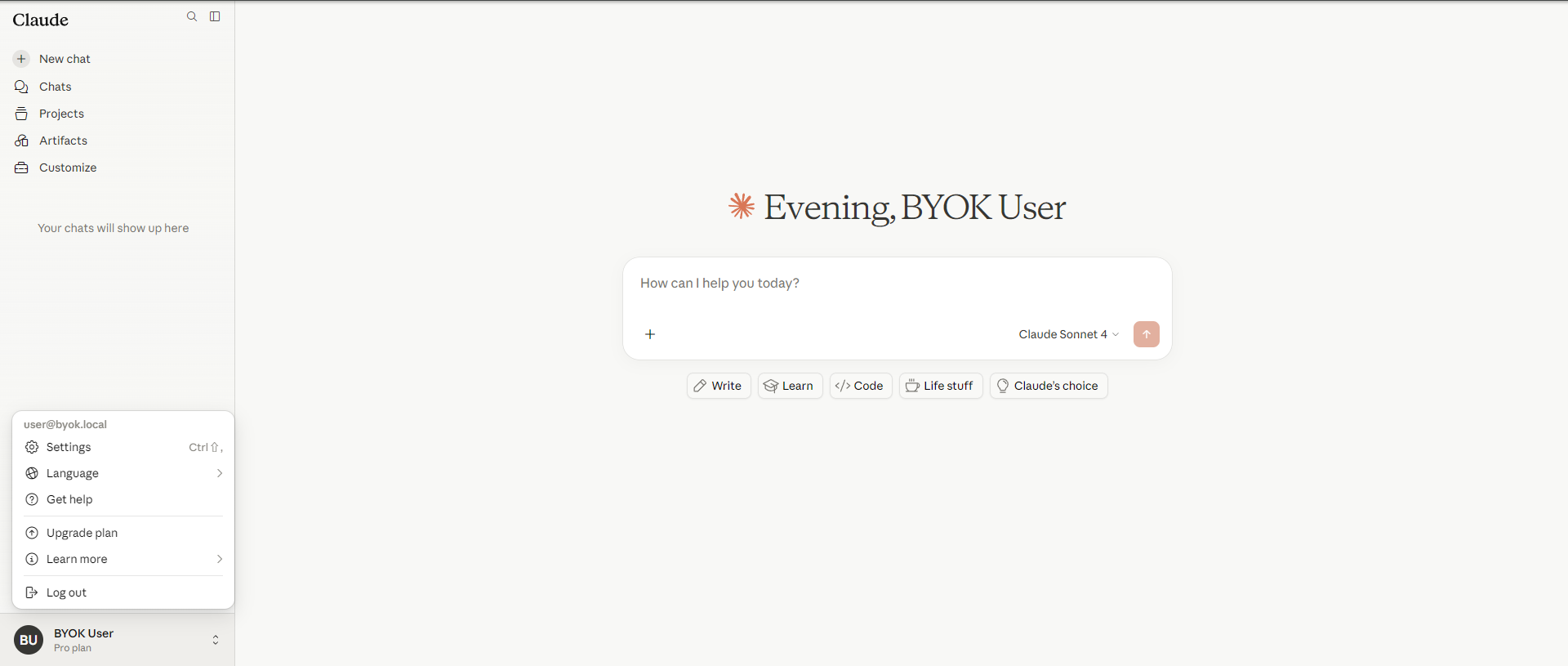Open Settings from the account menu
Image resolution: width=1568 pixels, height=666 pixels.
click(x=123, y=447)
